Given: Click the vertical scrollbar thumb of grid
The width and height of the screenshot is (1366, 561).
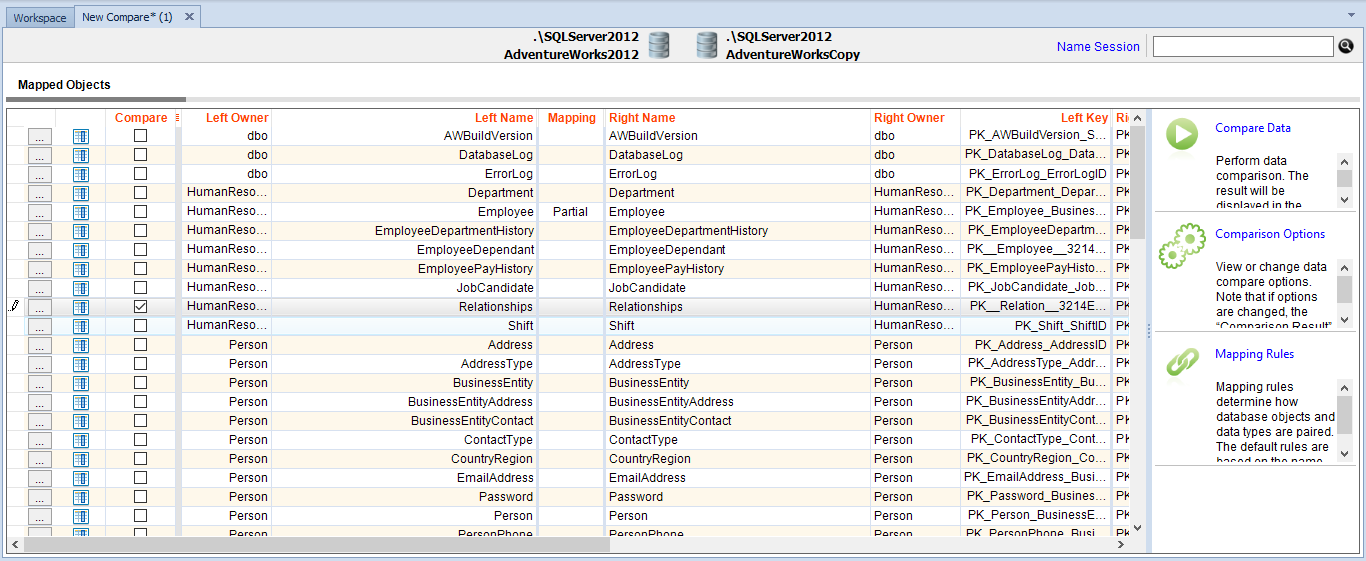Looking at the screenshot, I should pyautogui.click(x=1137, y=182).
